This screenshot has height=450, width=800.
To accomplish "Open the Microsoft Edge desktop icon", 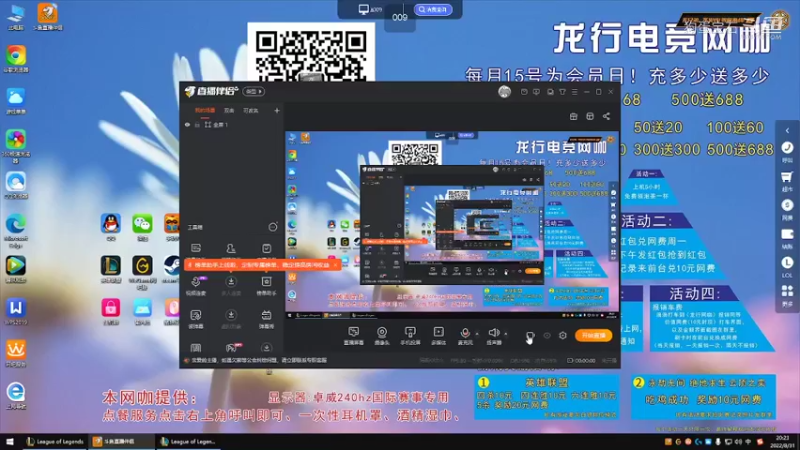I will click(x=16, y=231).
